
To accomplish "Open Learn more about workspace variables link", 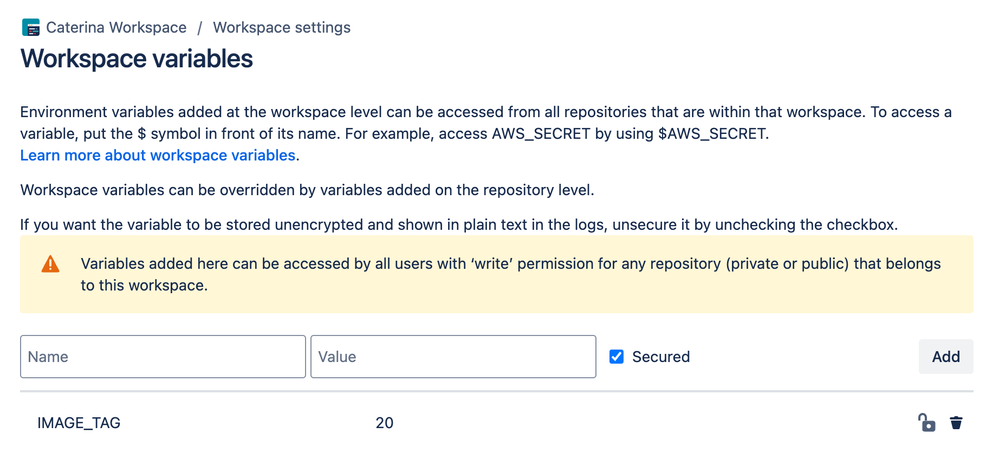I will coord(157,155).
